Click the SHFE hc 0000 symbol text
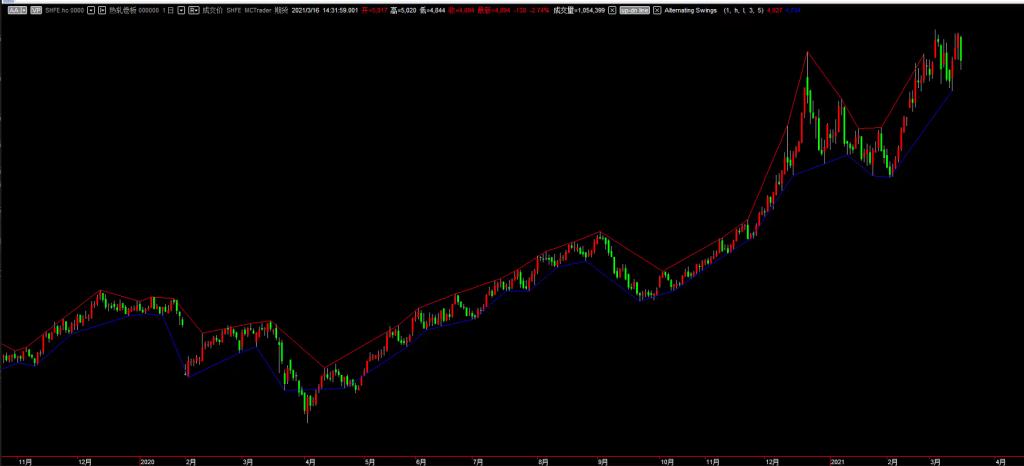The image size is (1024, 466). 65,10
